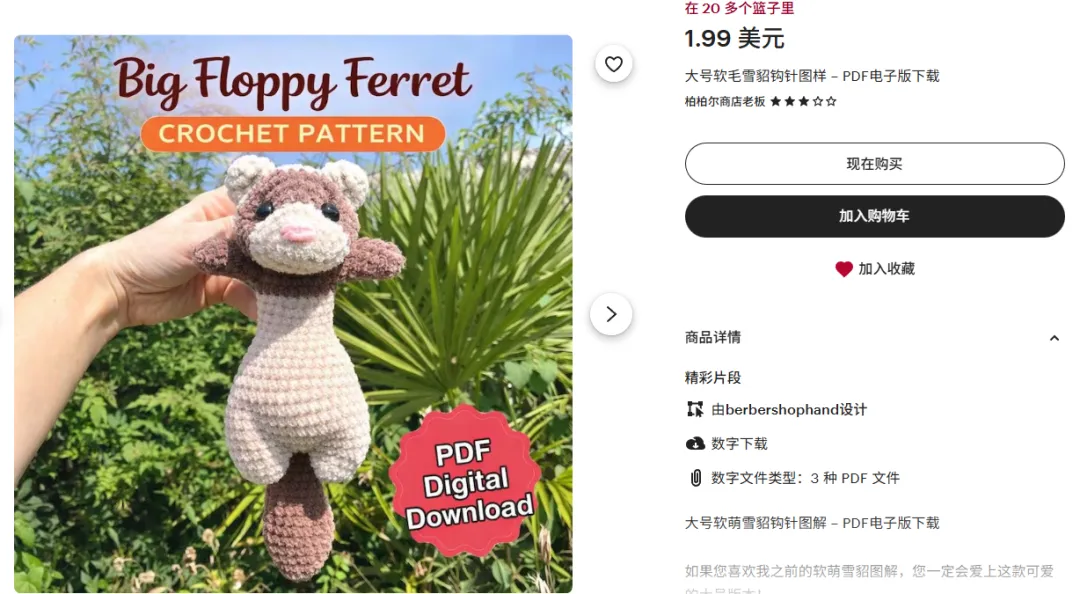The image size is (1080, 594).
Task: Click the 1.99 美元 price text
Action: point(734,39)
